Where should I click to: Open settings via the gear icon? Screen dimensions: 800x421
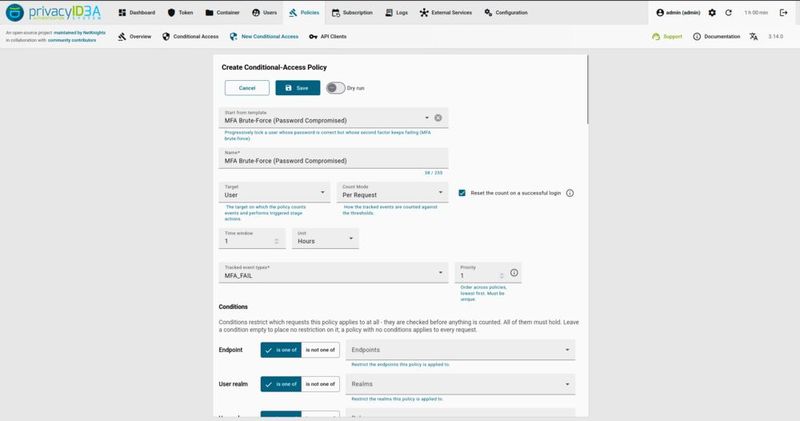pyautogui.click(x=712, y=13)
